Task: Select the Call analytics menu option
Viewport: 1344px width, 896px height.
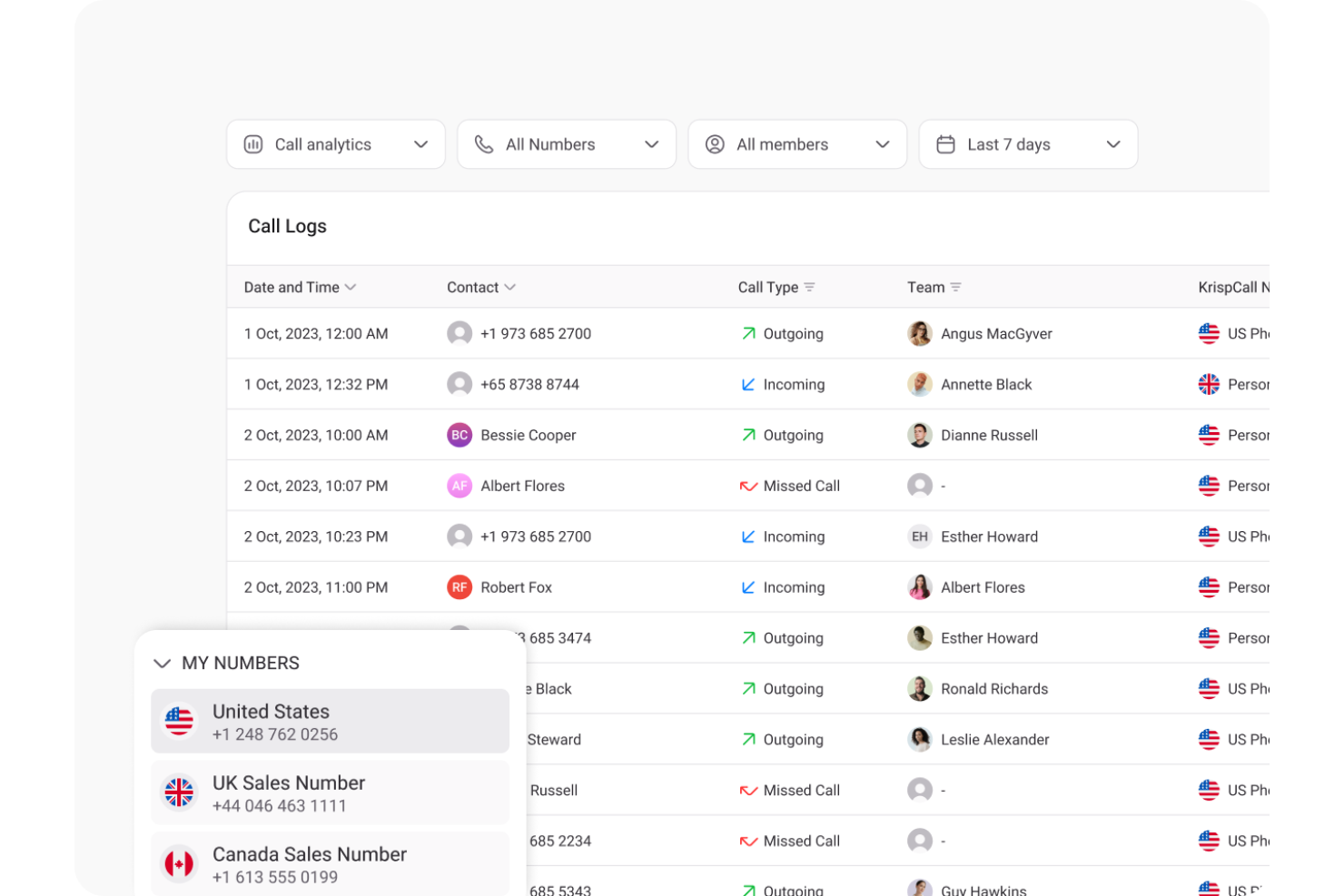Action: point(323,143)
